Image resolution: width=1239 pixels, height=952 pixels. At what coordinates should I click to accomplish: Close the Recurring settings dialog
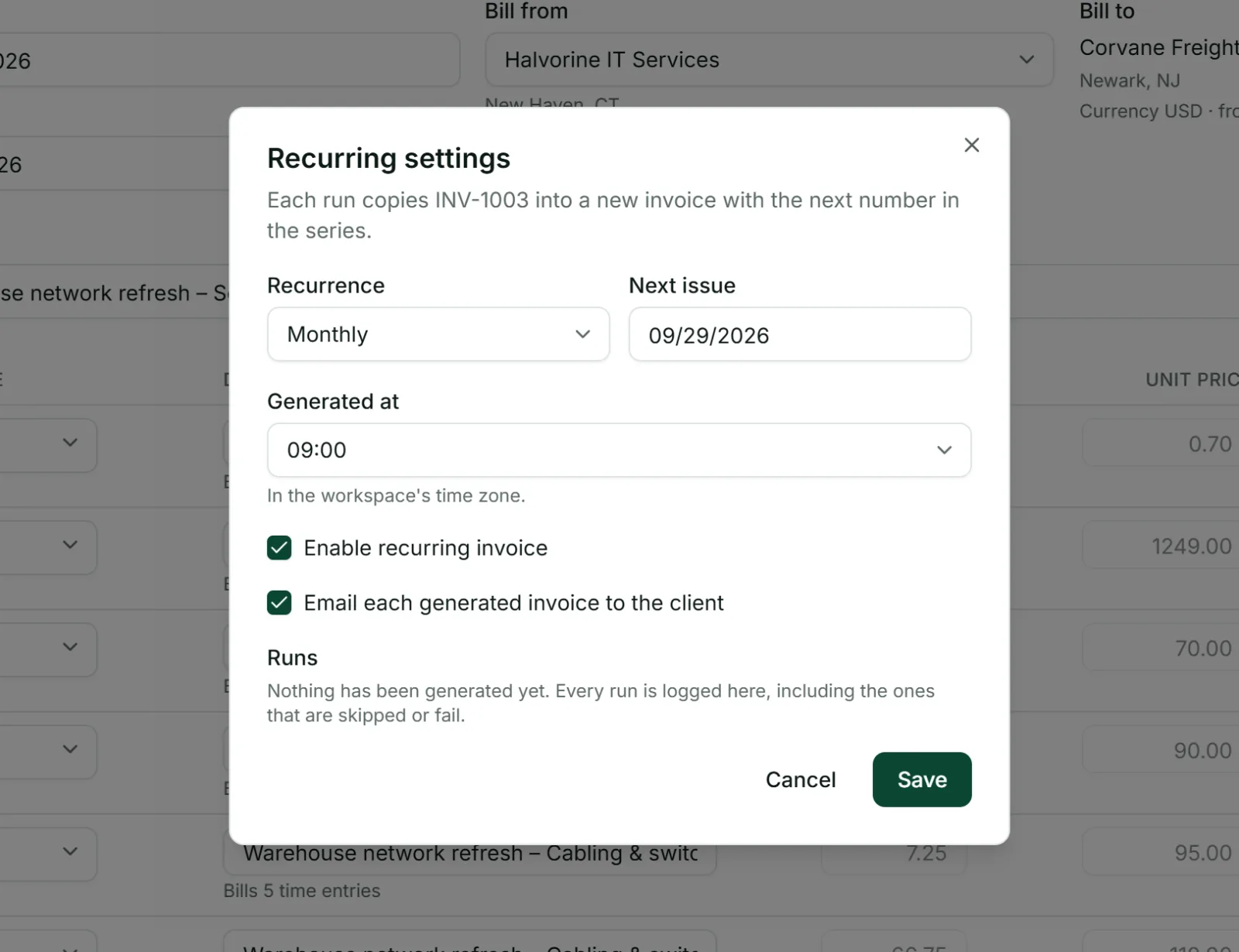pos(971,145)
